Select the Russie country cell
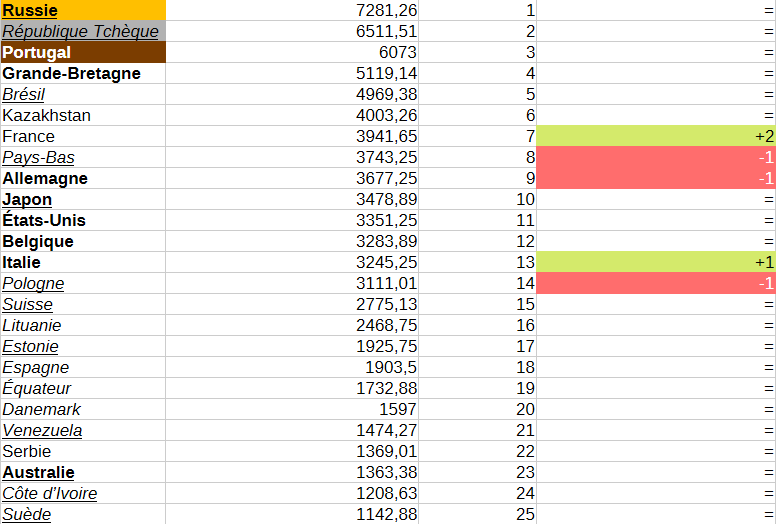The height and width of the screenshot is (524, 776). pos(83,10)
